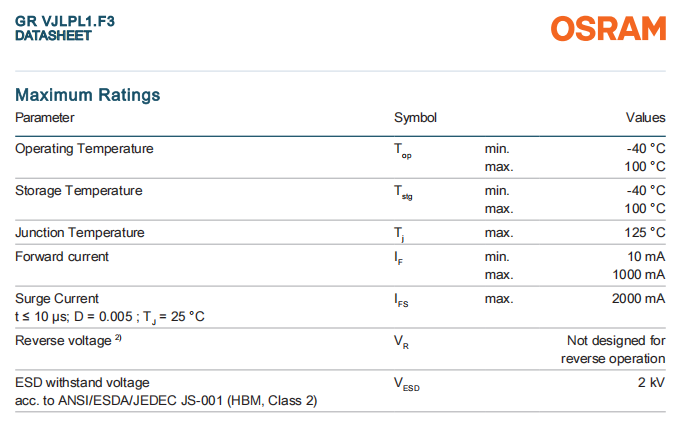Select the Storage Temperature row label
685x427 pixels.
78,191
